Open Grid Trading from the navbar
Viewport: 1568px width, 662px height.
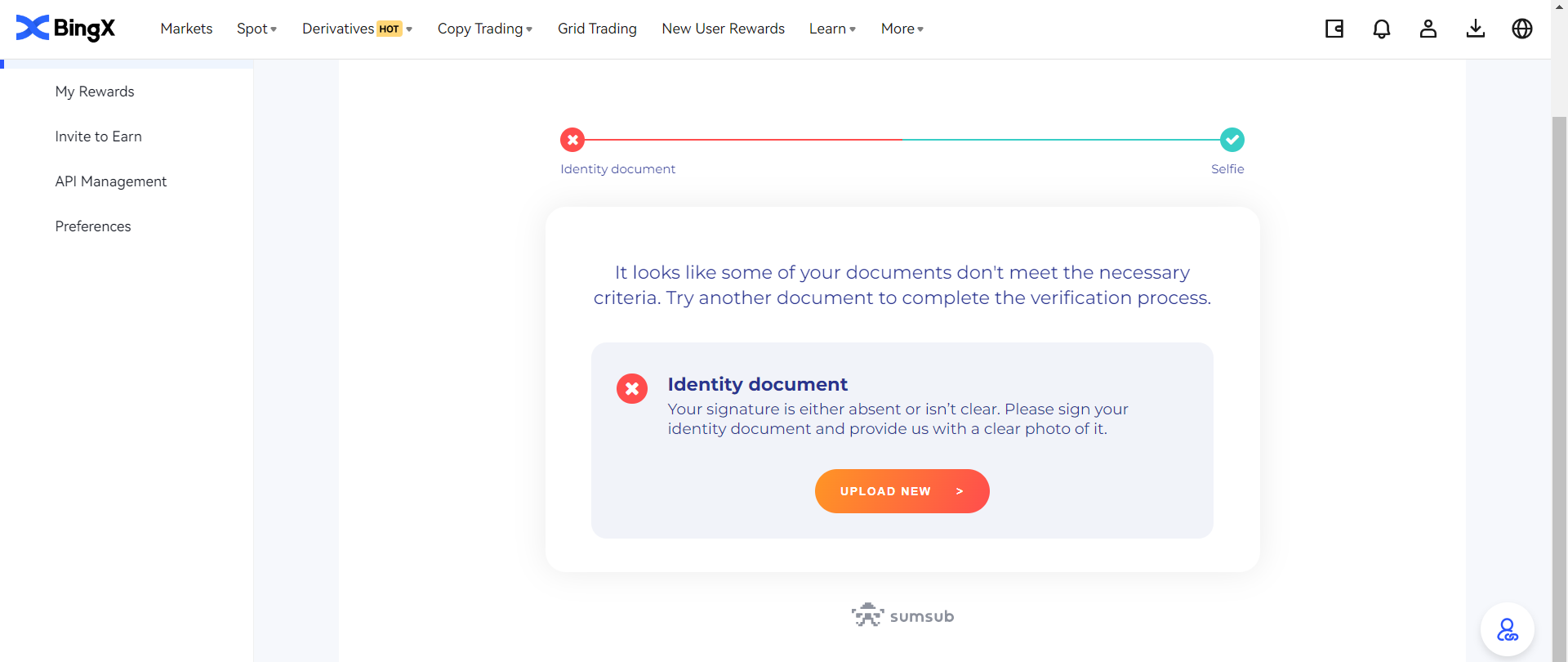click(597, 29)
